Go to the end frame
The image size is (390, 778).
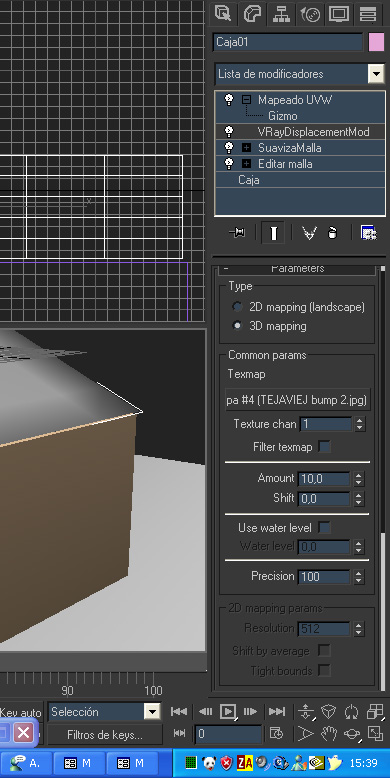coord(277,712)
